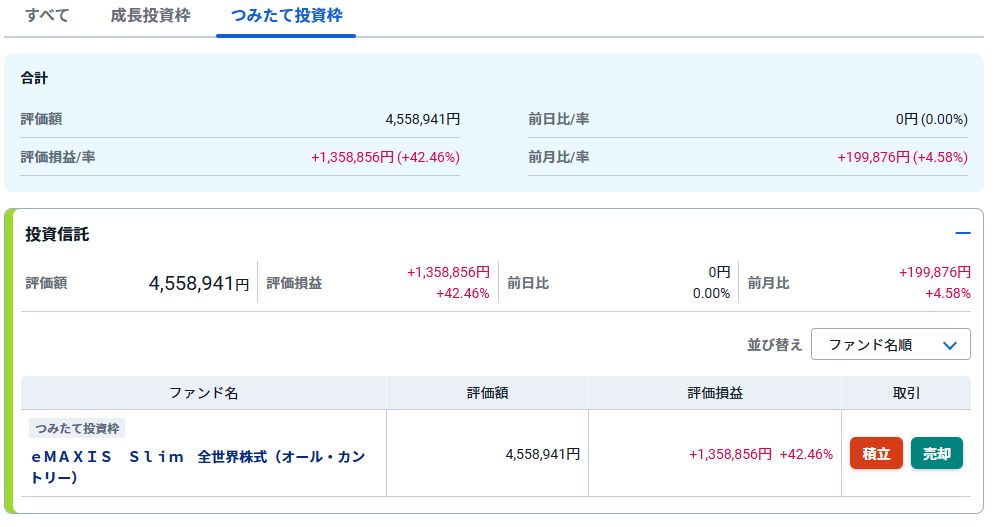
Task: Click the 前日比/率 label in 合計
Action: (x=559, y=119)
